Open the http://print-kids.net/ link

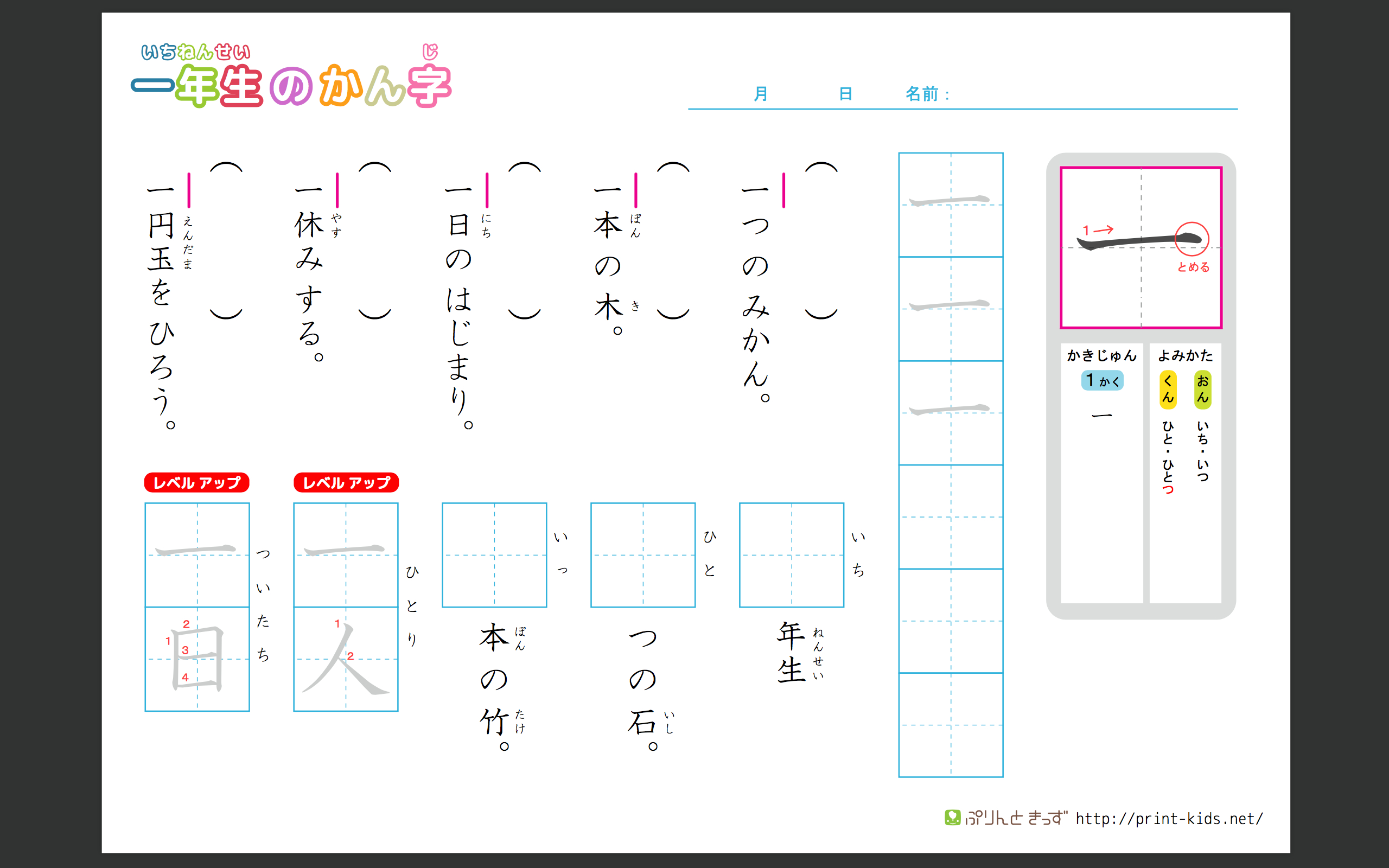point(1169,819)
